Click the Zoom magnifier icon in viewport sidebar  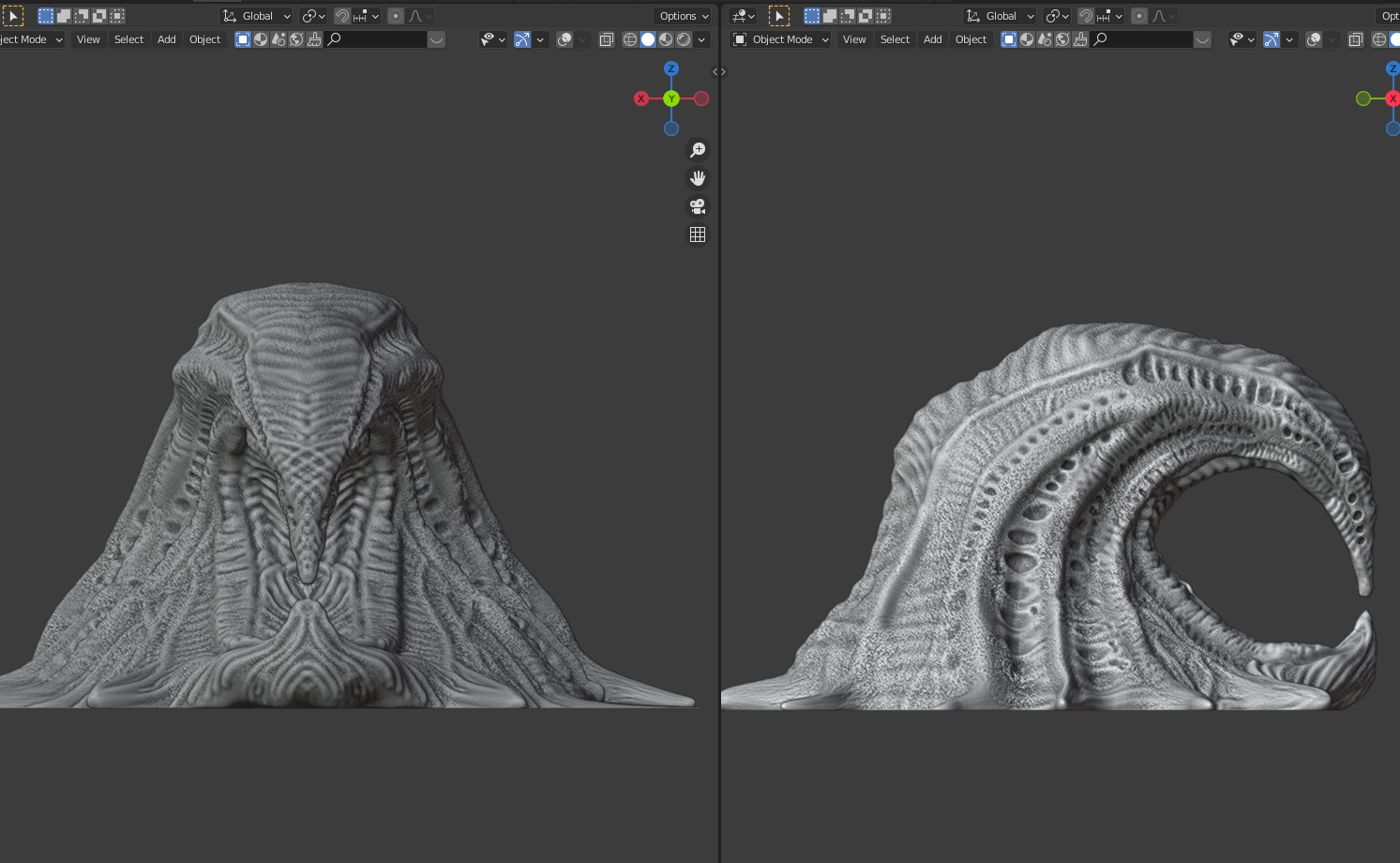698,149
